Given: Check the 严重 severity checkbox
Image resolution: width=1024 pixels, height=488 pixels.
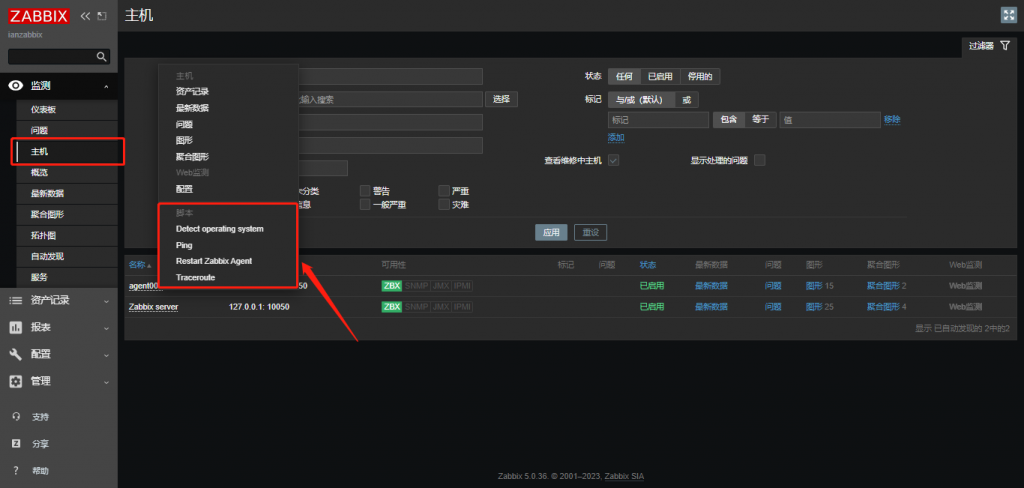Looking at the screenshot, I should (444, 191).
